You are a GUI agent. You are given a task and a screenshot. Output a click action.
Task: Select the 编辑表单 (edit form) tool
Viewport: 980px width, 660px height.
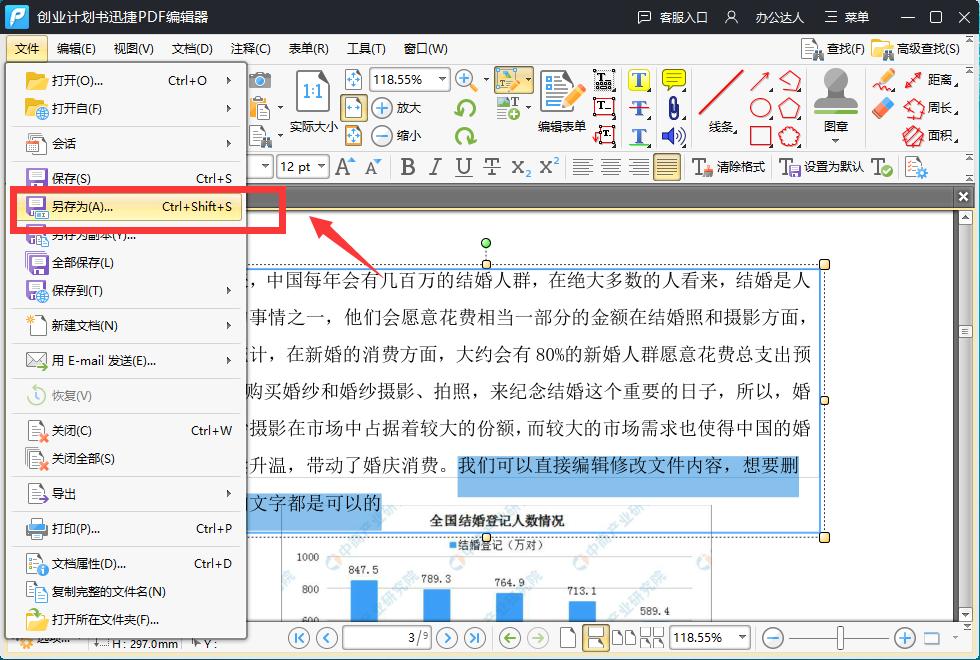pos(561,105)
